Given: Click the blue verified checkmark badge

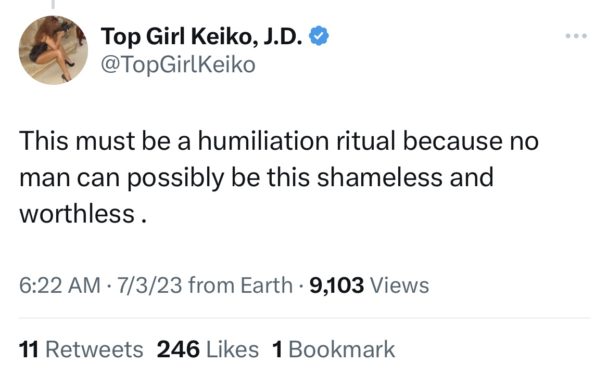Looking at the screenshot, I should 319,36.
